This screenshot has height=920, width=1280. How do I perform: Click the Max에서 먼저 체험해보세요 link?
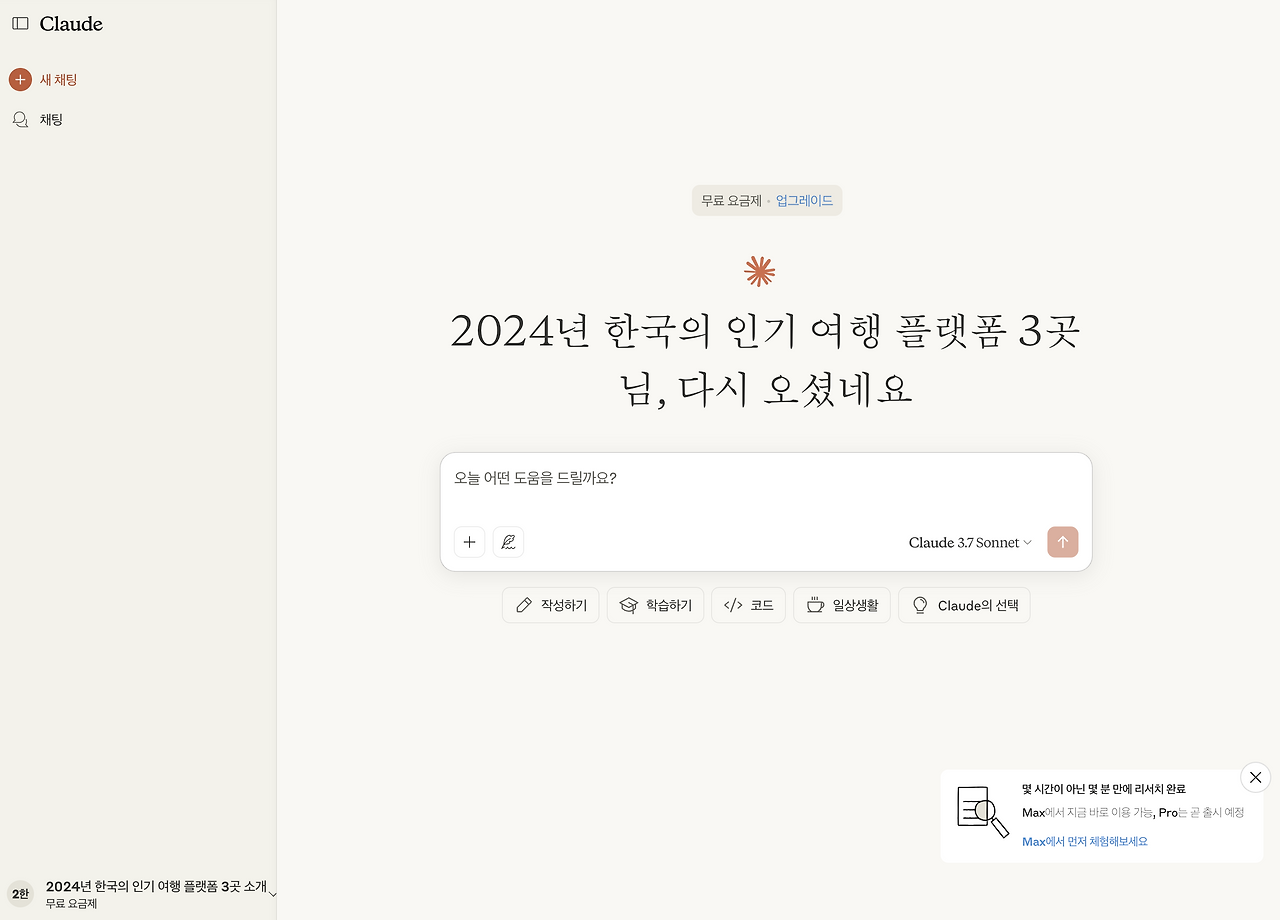coord(1083,841)
